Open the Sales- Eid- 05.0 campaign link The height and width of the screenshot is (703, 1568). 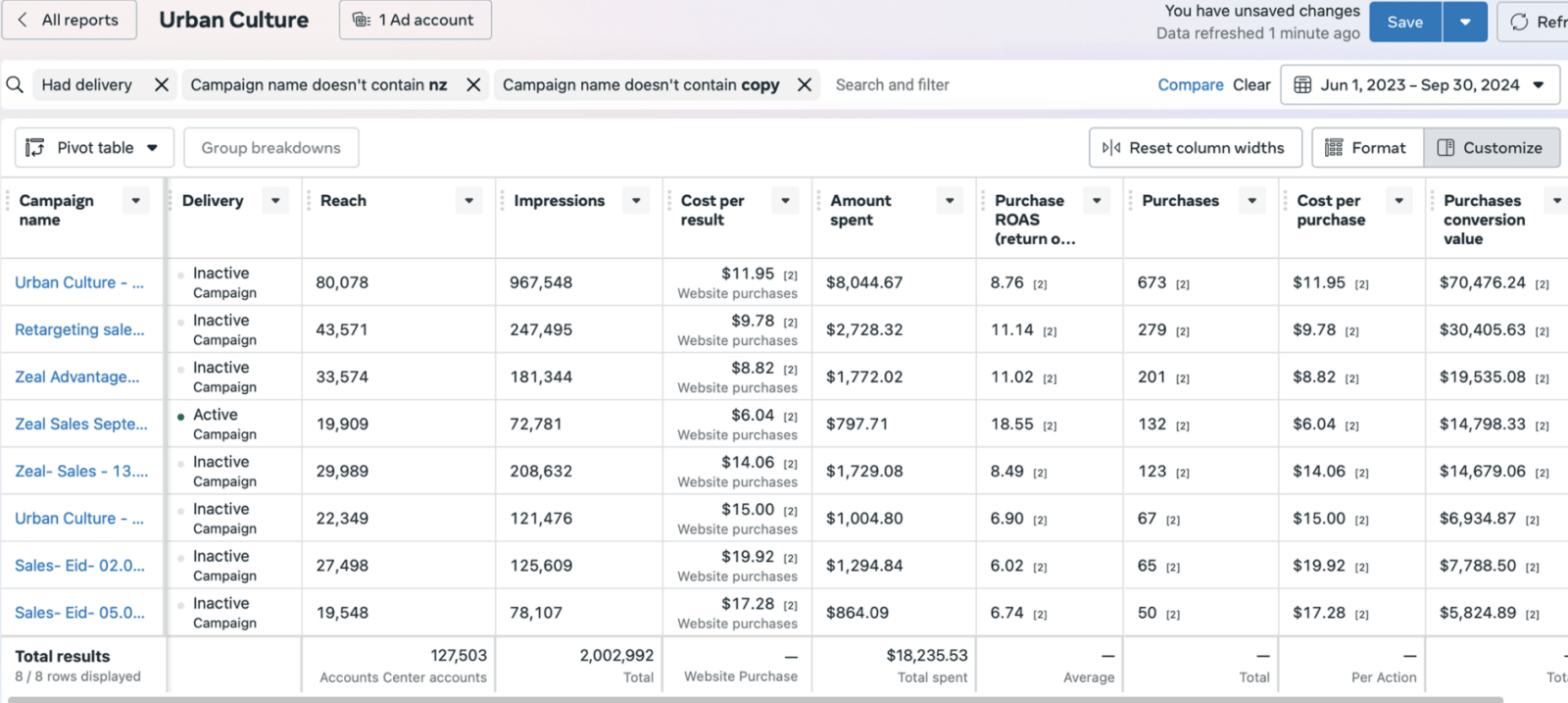pyautogui.click(x=79, y=612)
